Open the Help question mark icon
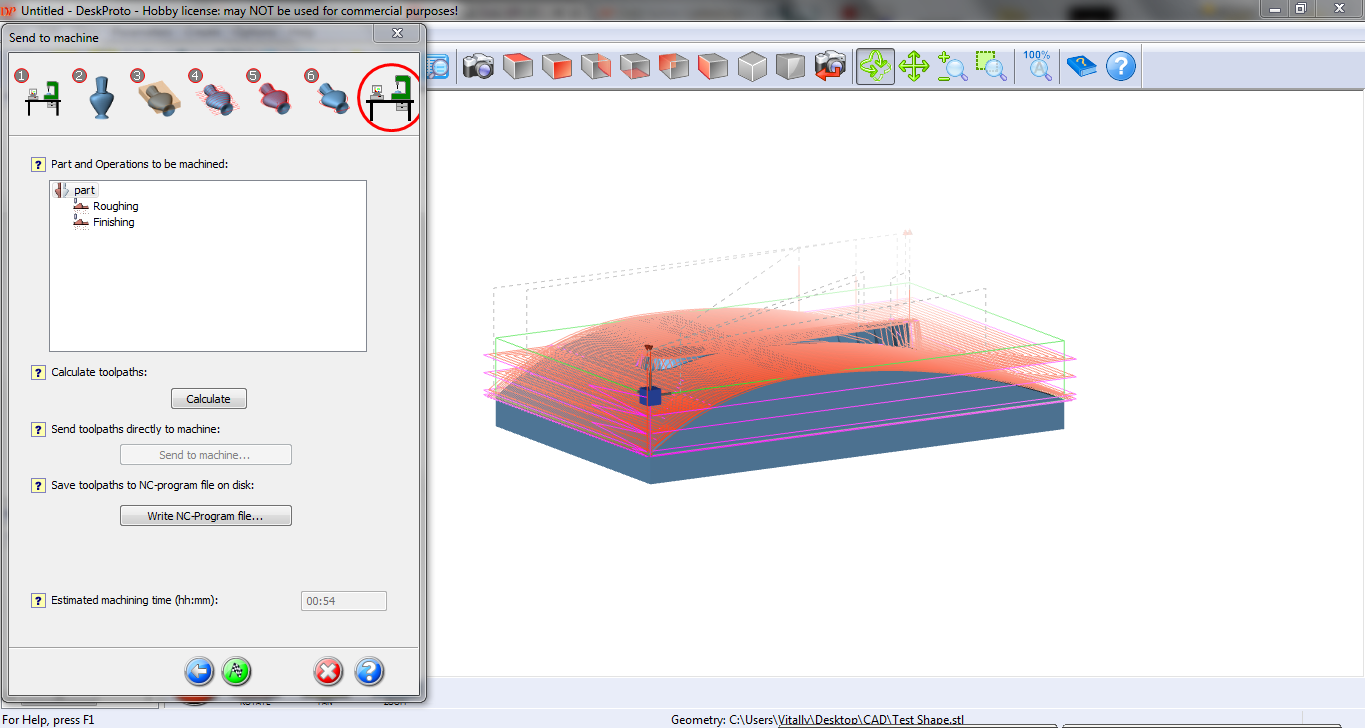Image resolution: width=1365 pixels, height=728 pixels. (x=1121, y=66)
